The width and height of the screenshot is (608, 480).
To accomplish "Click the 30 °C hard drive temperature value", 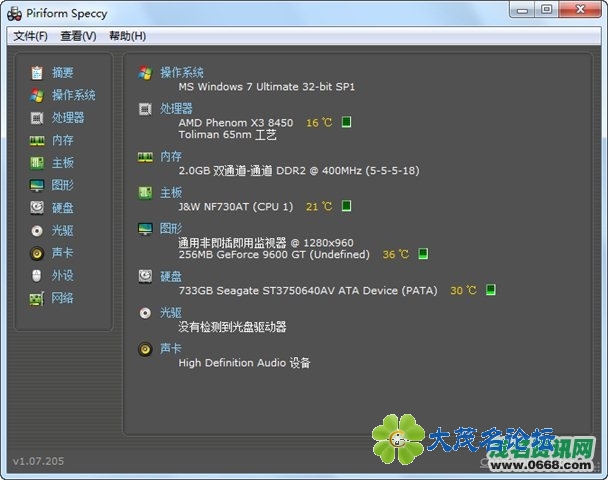I will pyautogui.click(x=463, y=290).
